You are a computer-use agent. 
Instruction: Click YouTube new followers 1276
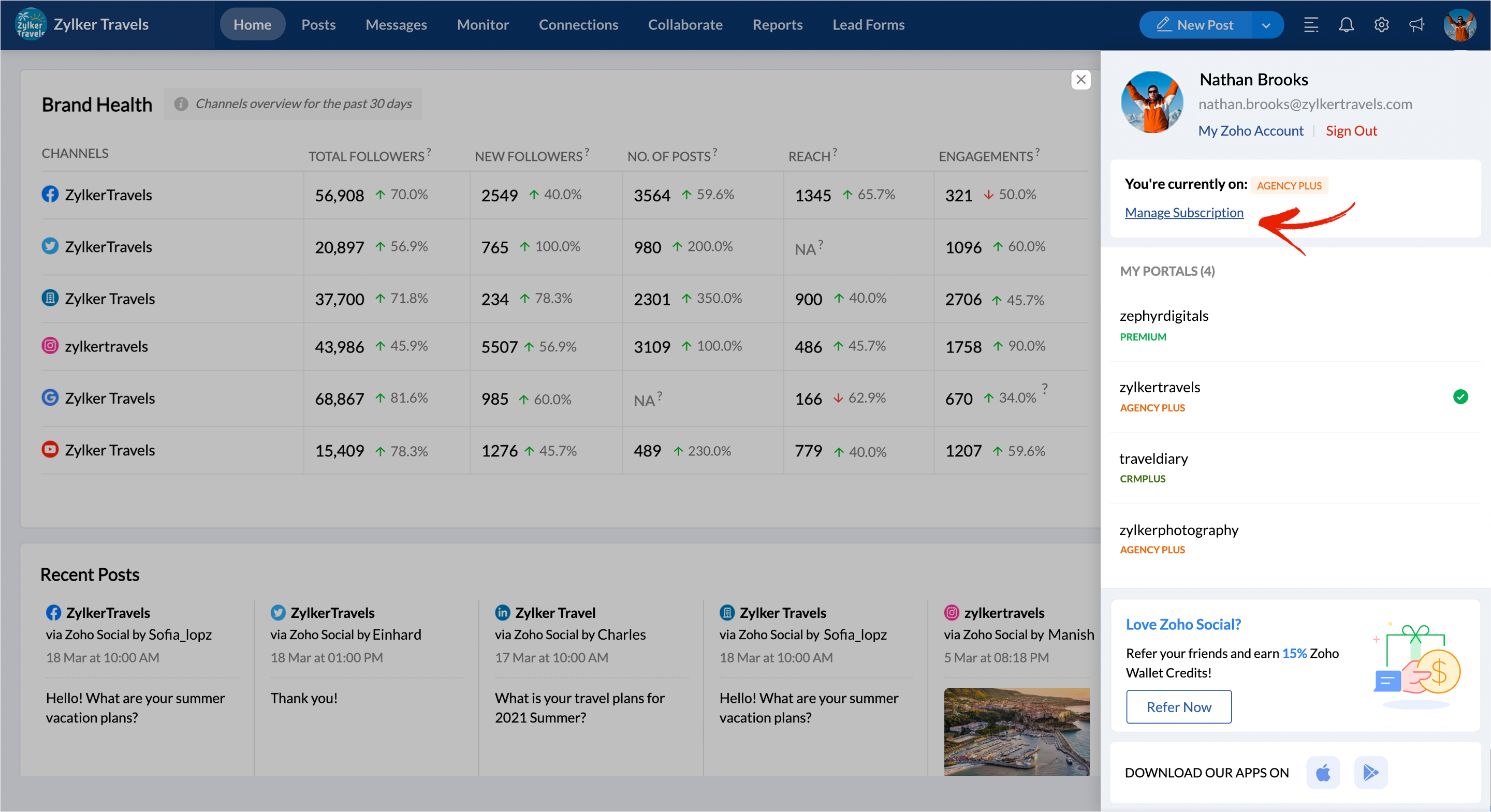pos(499,451)
